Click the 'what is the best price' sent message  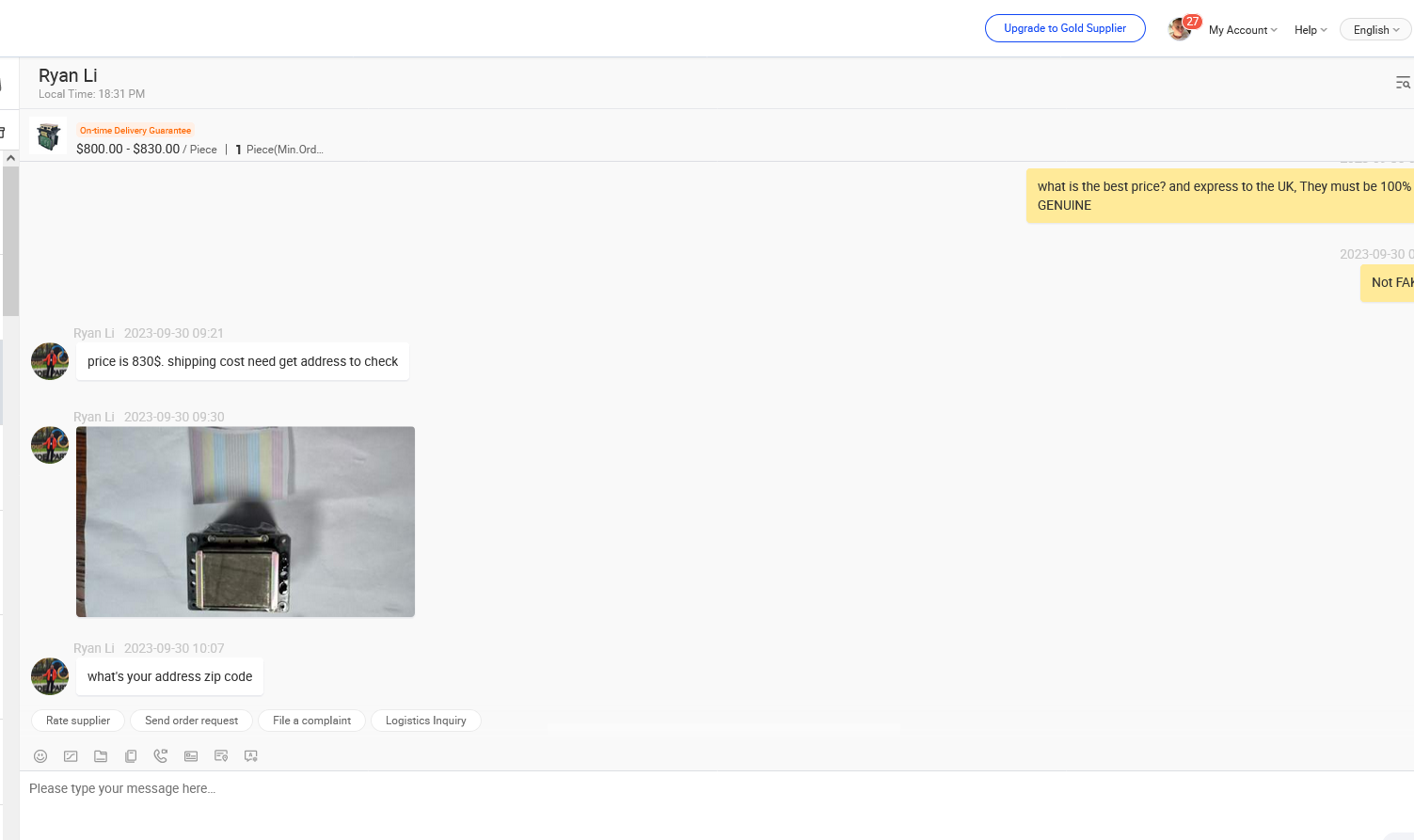[x=1220, y=196]
